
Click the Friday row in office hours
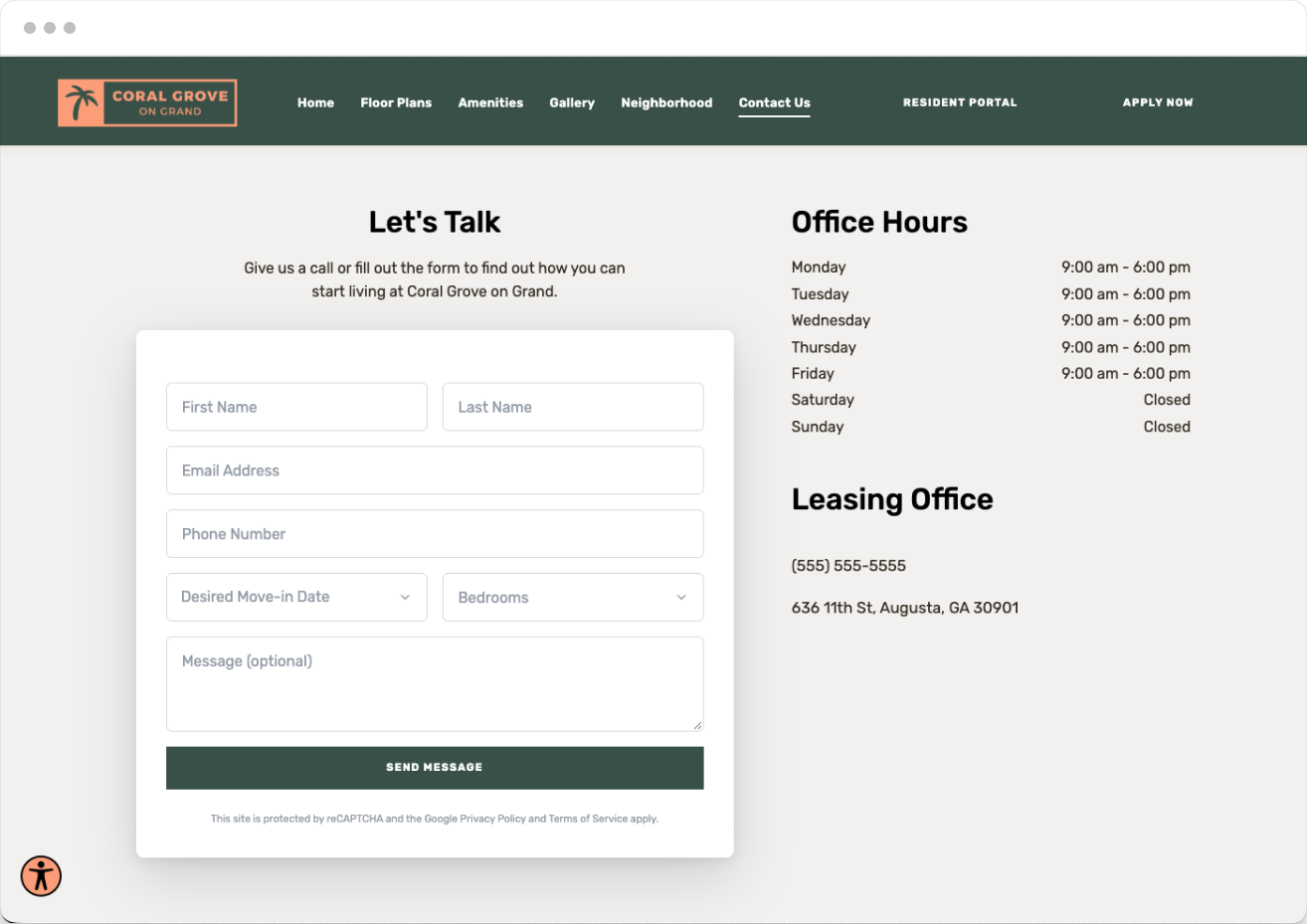point(991,374)
